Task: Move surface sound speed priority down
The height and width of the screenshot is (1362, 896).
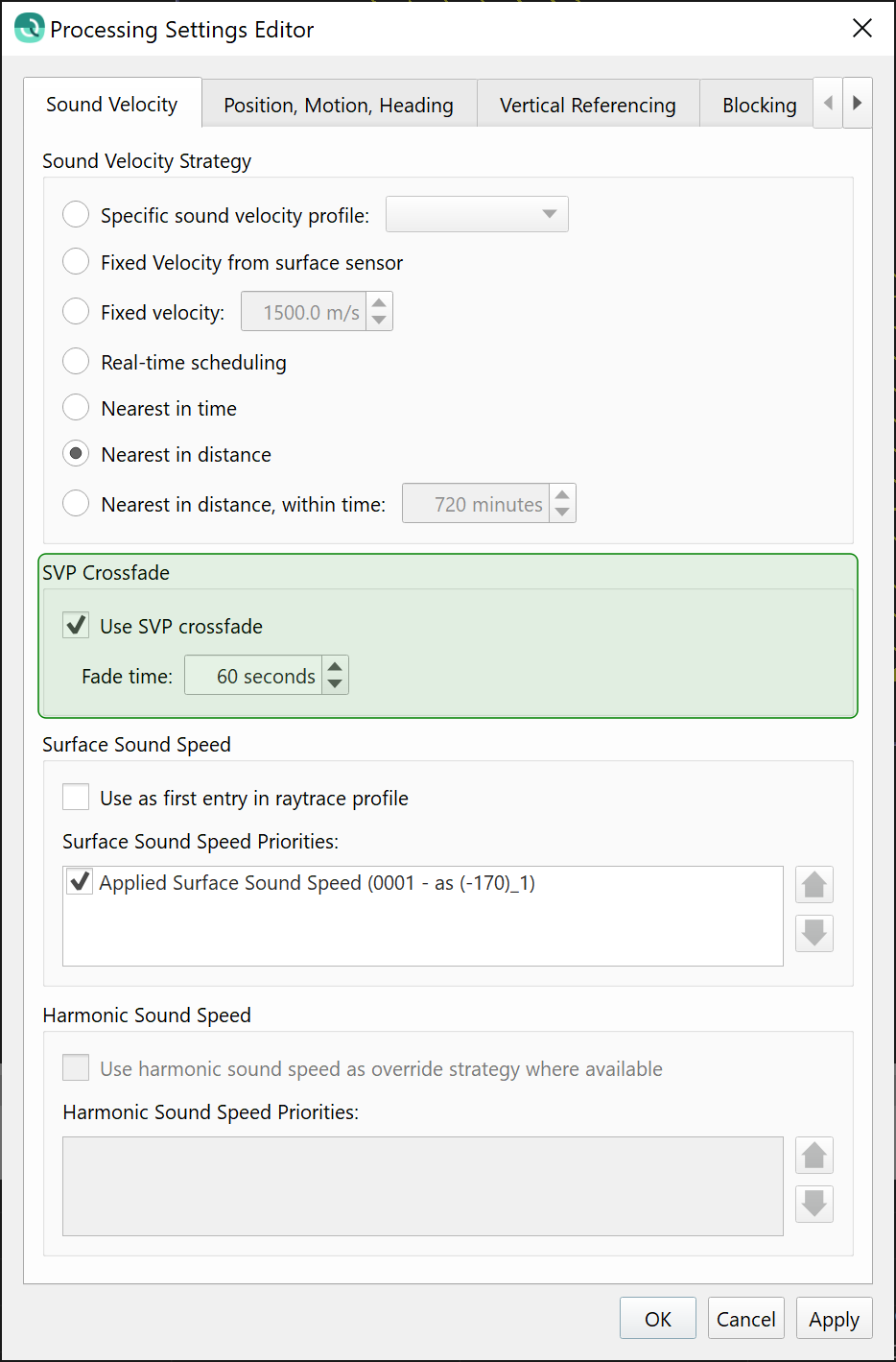Action: click(x=813, y=932)
